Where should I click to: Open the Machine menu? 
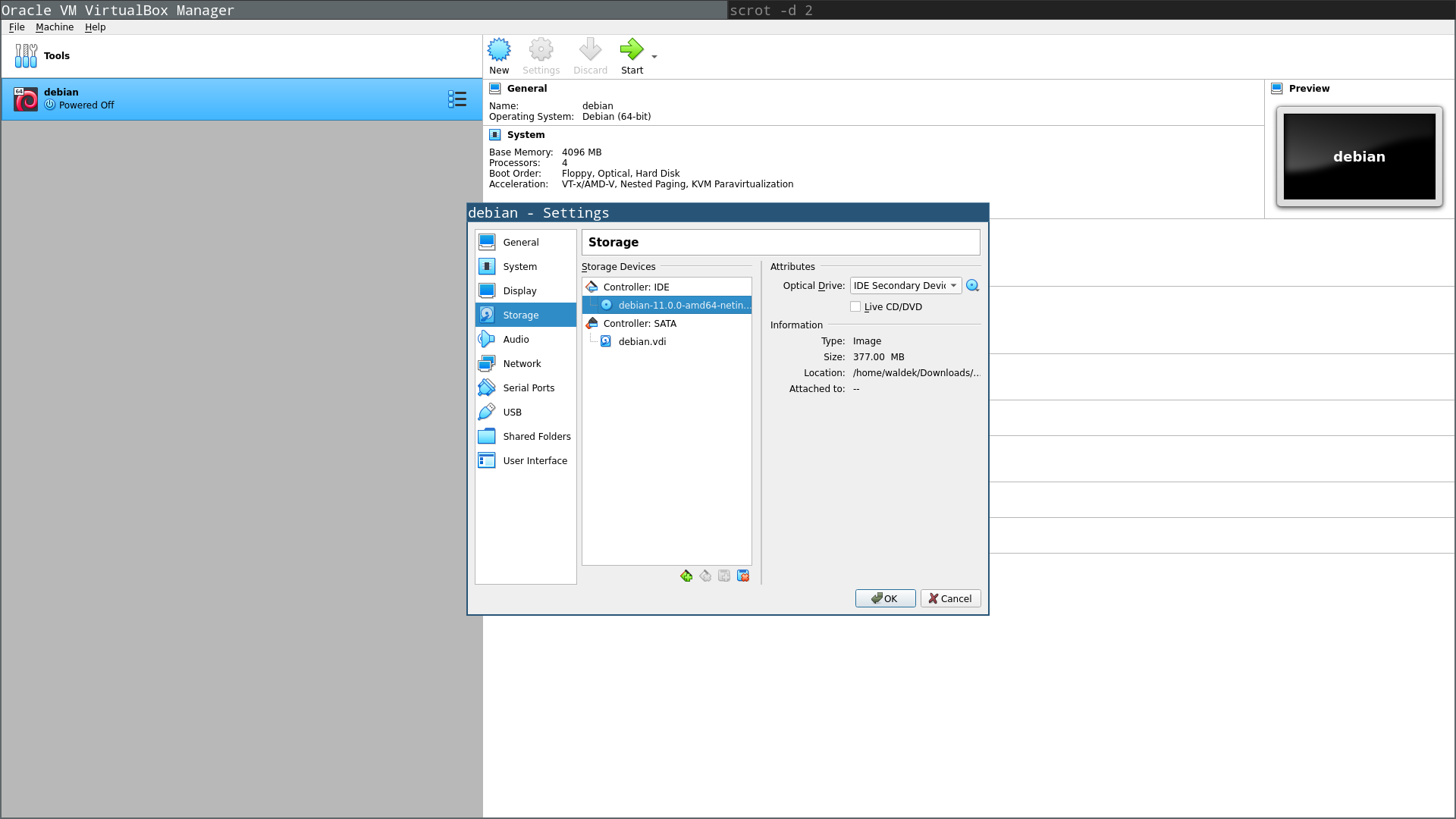(54, 27)
